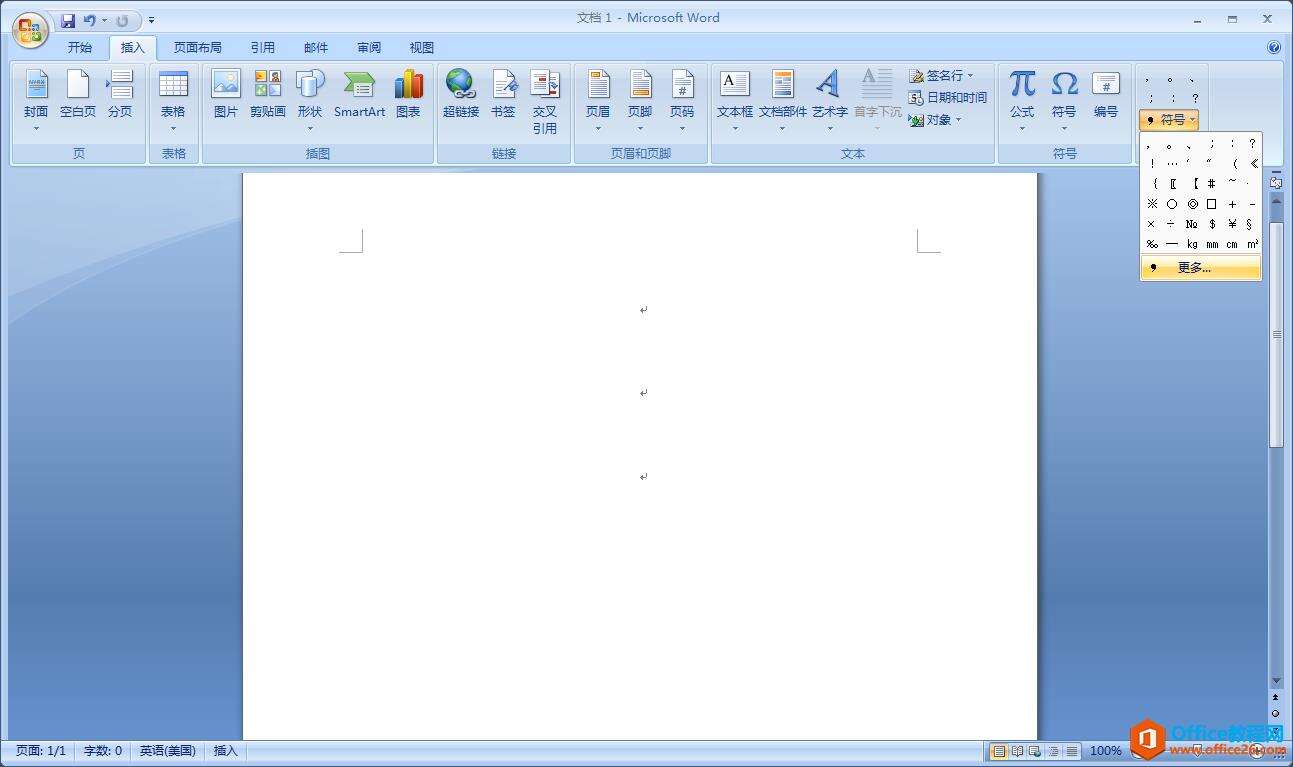
Task: Collapse the highlighted 符号 symbol dropdown
Action: [1169, 120]
